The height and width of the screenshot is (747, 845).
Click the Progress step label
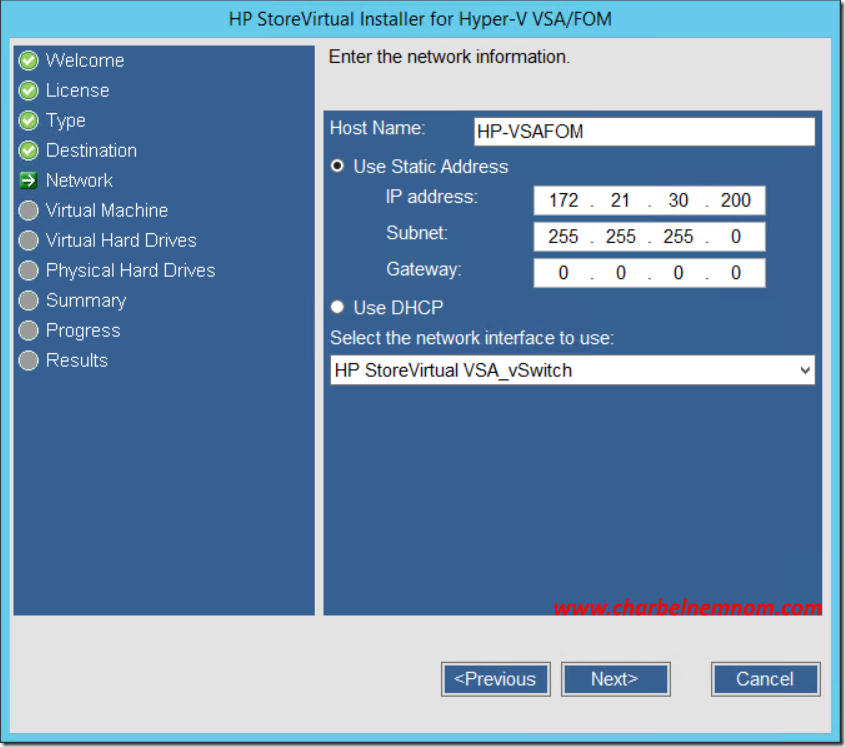[83, 331]
